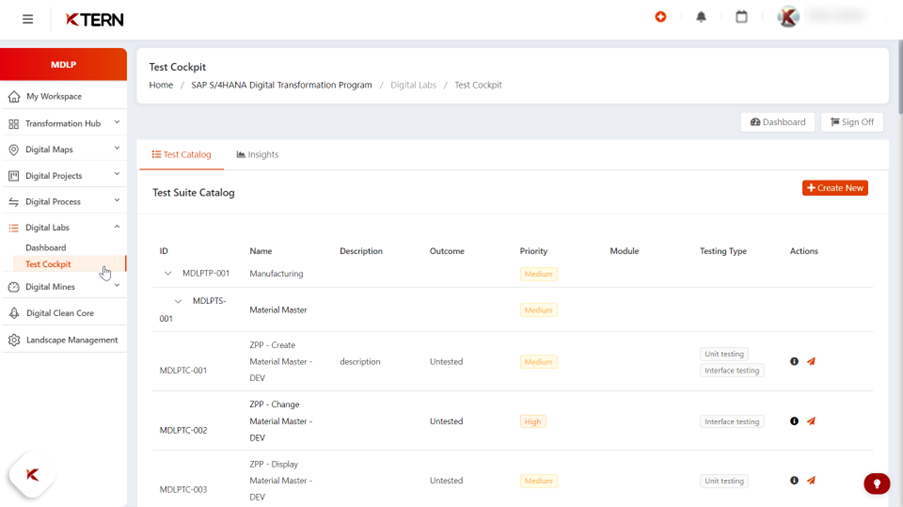The image size is (903, 507).
Task: Collapse the MDLPTS-001 Material Master row
Action: point(178,301)
